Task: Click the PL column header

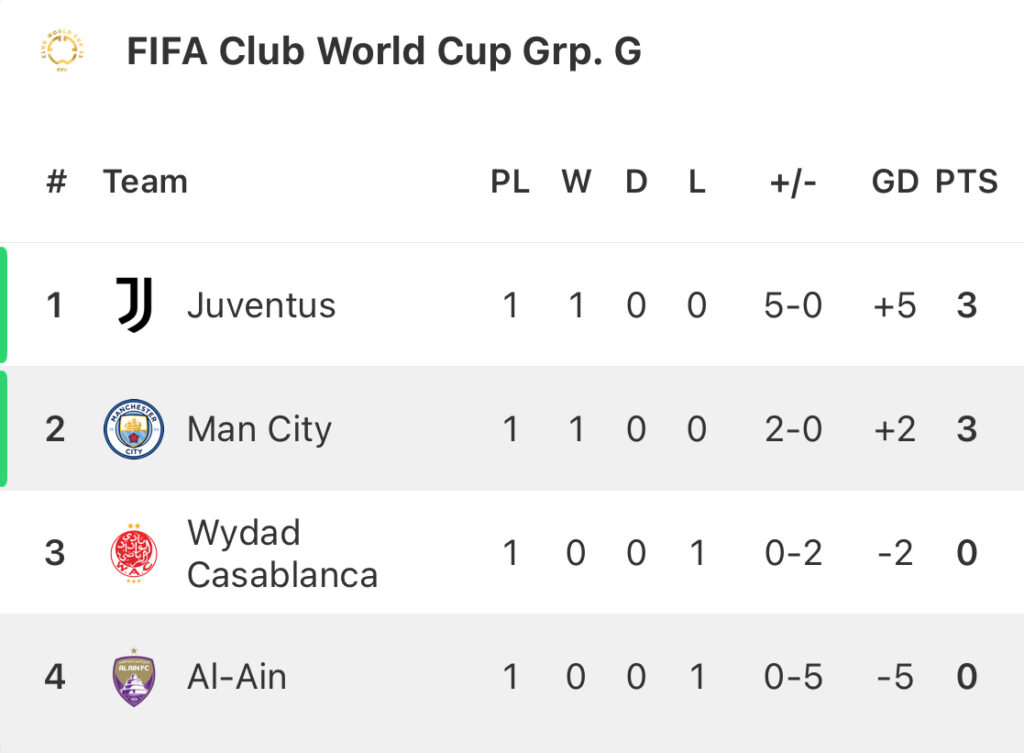Action: pyautogui.click(x=510, y=182)
